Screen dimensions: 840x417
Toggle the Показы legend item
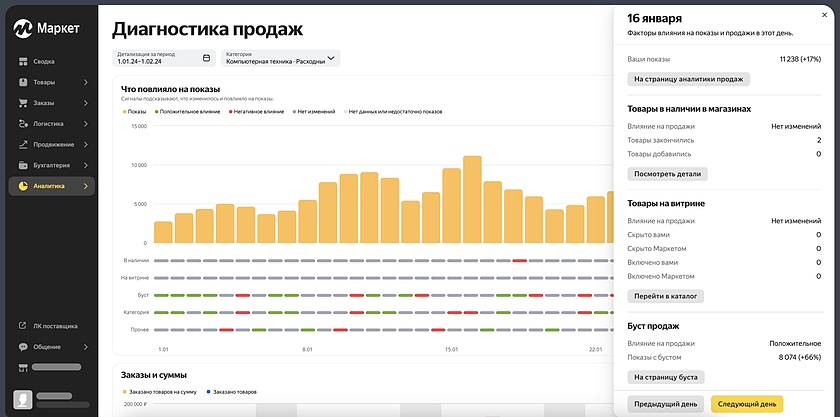pos(135,111)
